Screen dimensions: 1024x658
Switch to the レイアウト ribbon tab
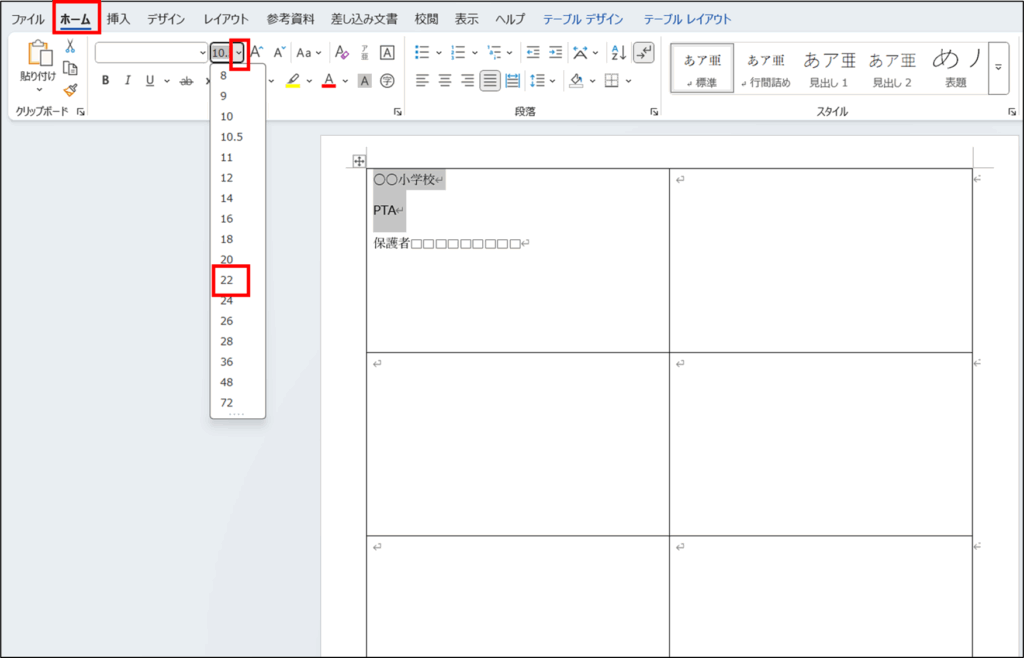(225, 20)
